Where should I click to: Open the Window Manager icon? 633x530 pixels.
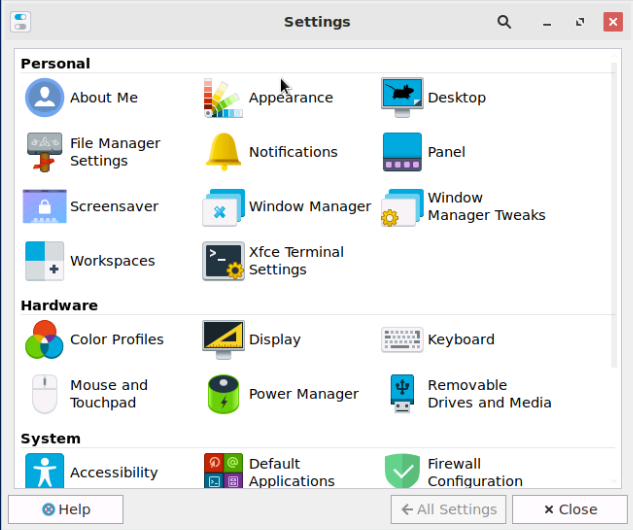point(223,207)
